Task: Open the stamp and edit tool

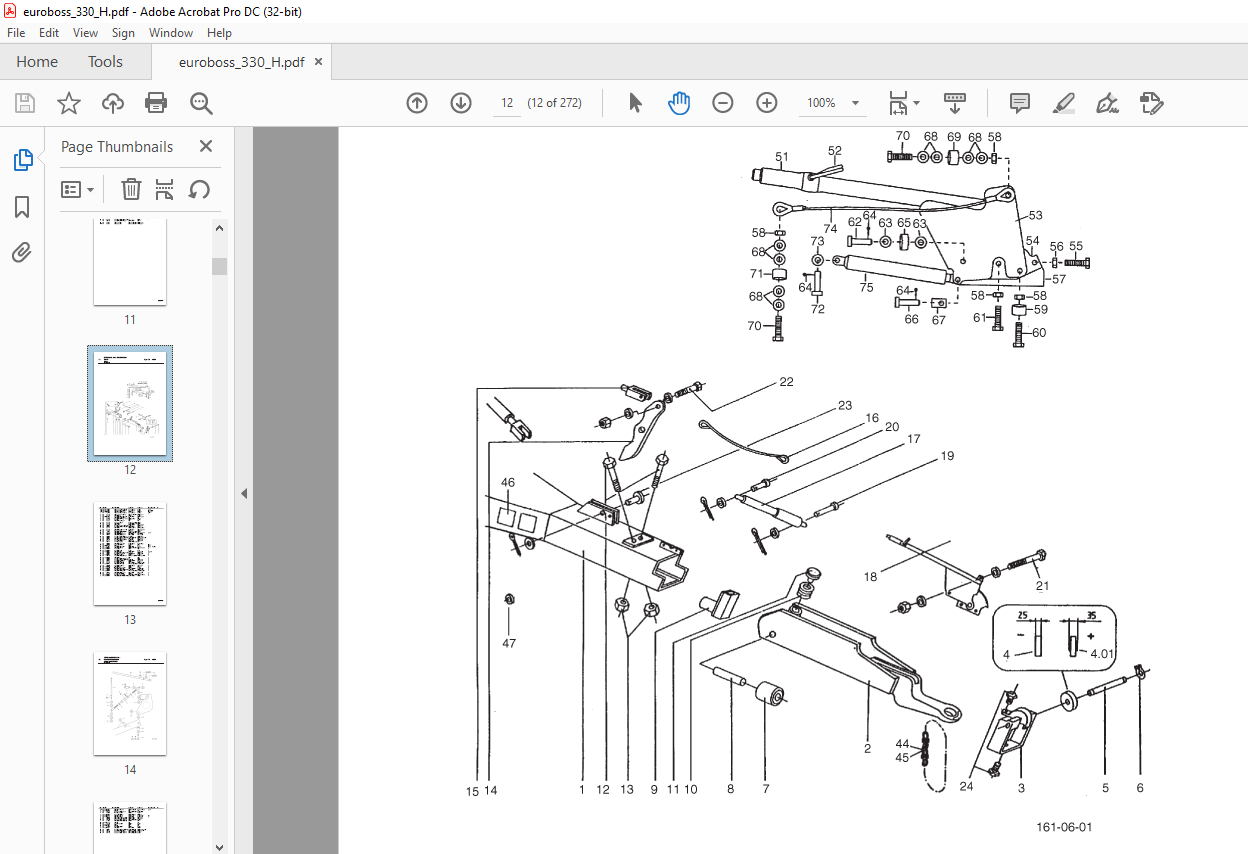Action: coord(1152,103)
